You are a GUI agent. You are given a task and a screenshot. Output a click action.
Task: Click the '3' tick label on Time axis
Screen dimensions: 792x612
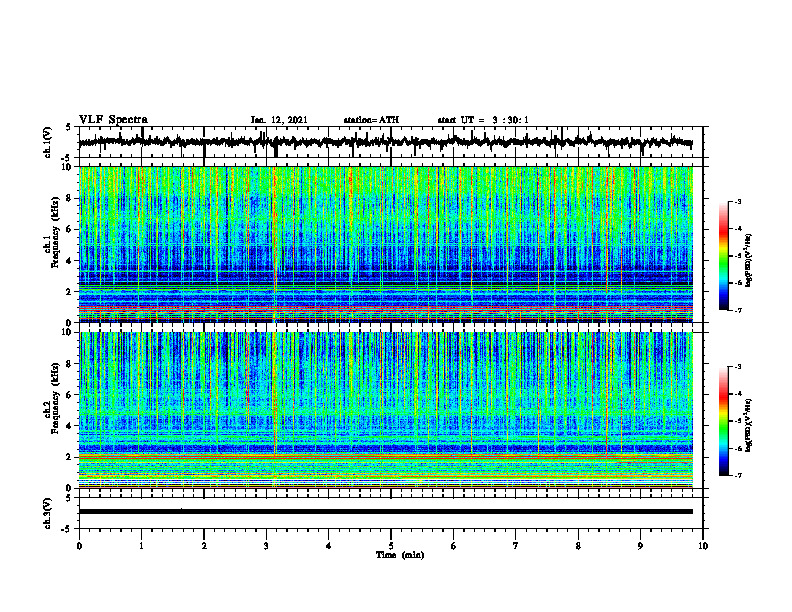[x=266, y=546]
